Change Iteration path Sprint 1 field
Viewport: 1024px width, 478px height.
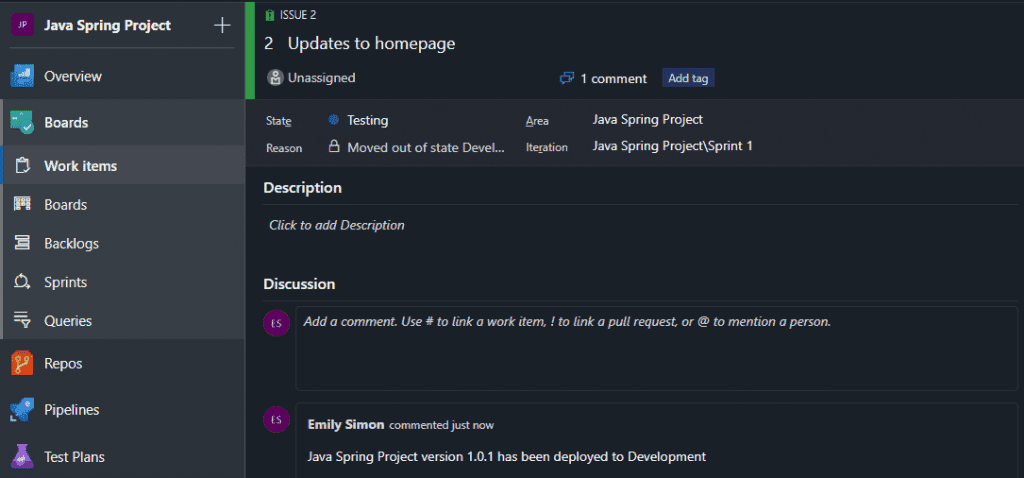click(672, 146)
